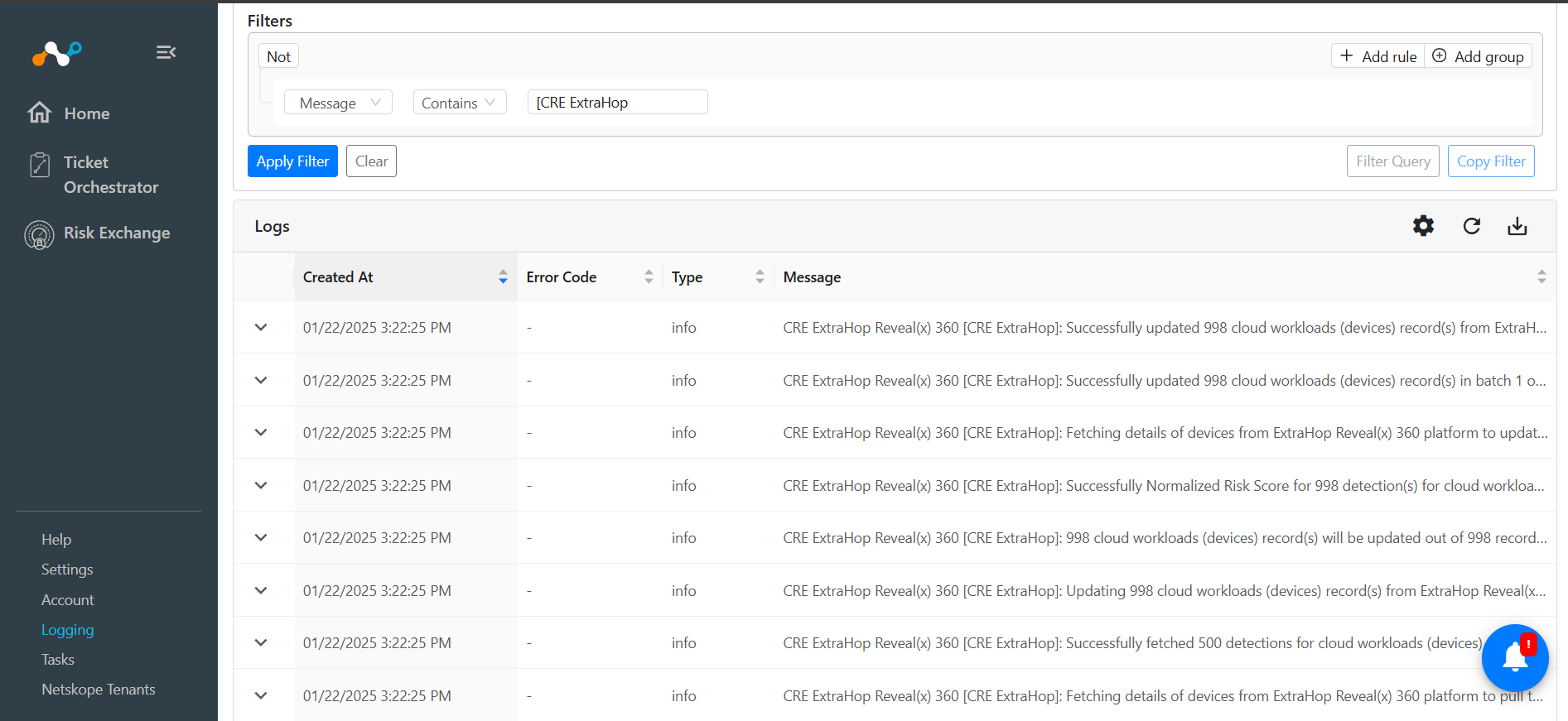
Task: Expand the '998 cloud workloads ... will be updated' row
Action: point(261,537)
